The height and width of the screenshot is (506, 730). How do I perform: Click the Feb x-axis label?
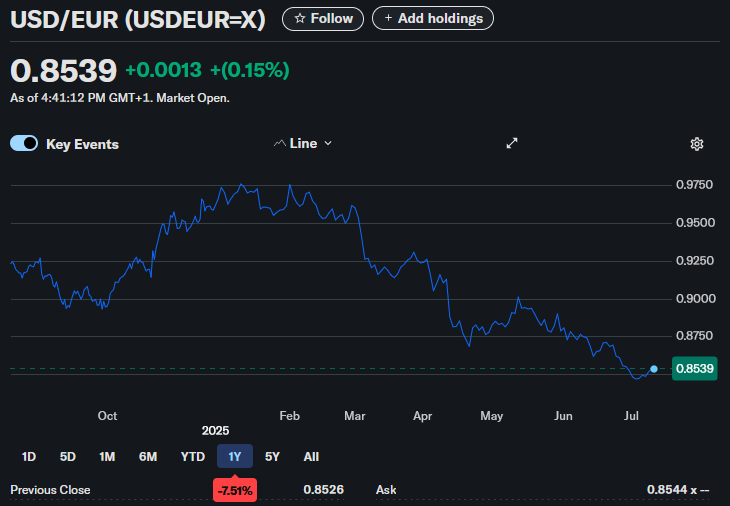(289, 416)
